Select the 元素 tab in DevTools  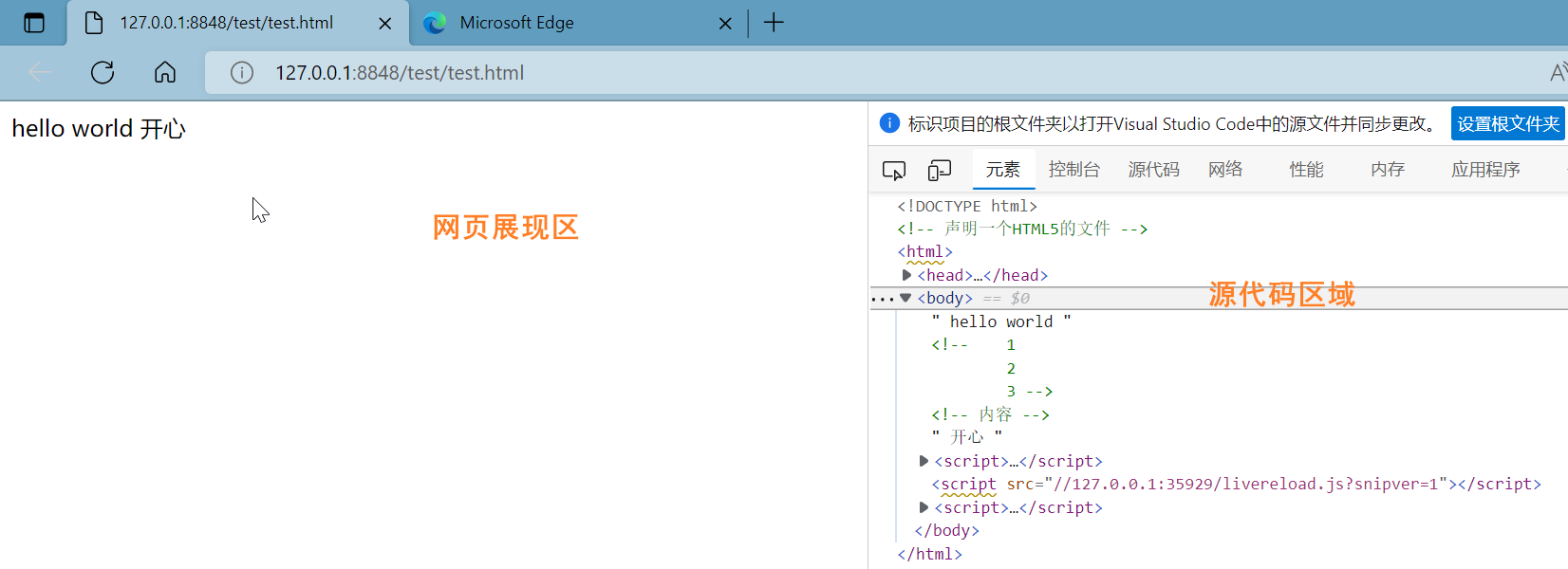click(1003, 170)
